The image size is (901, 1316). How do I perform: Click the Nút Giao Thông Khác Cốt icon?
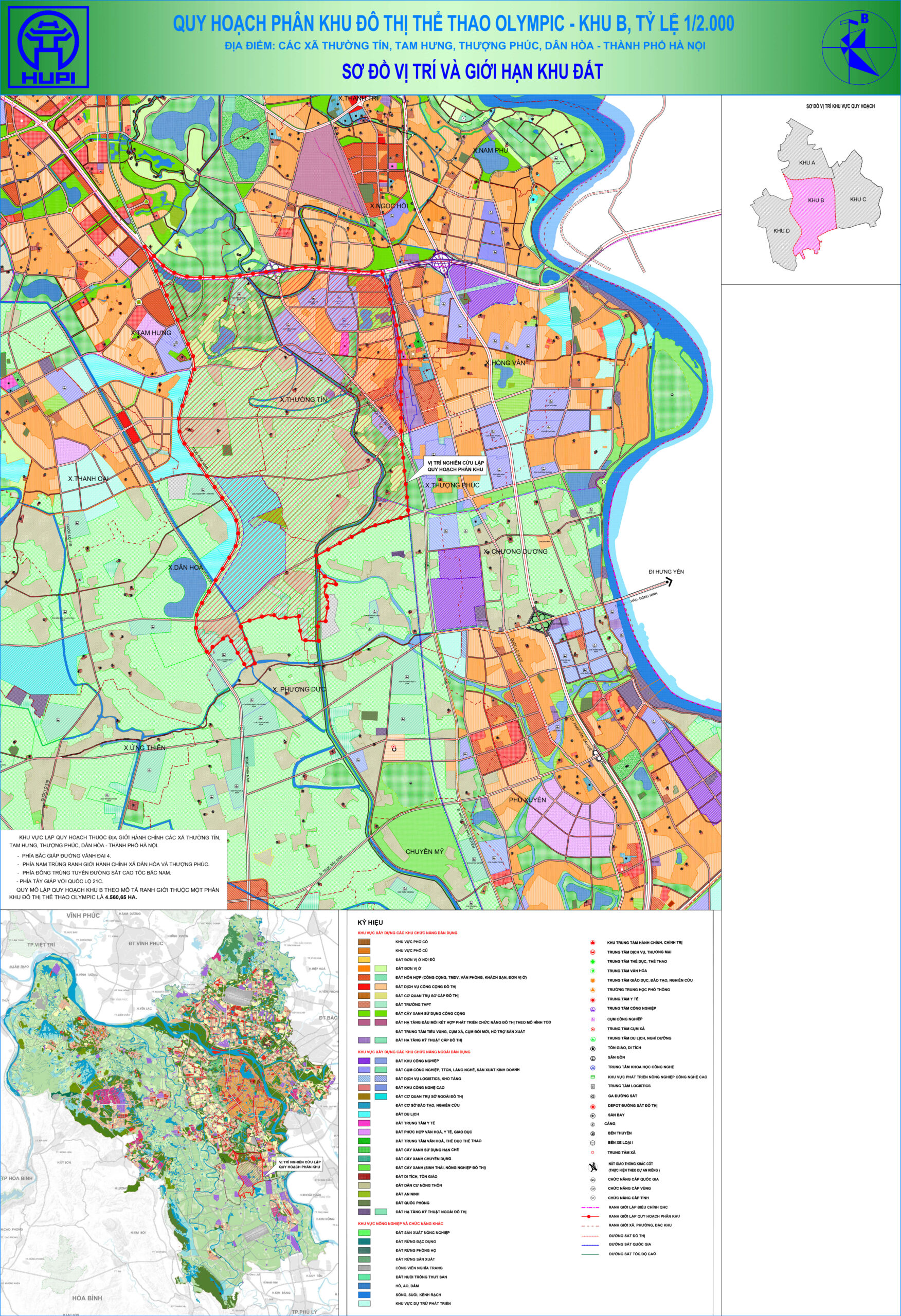(x=593, y=1166)
